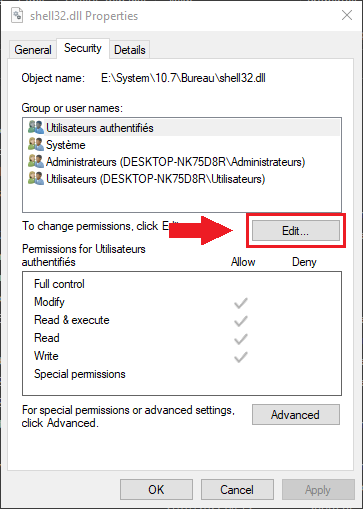Click the greyed-out Apply button
Screen dimensions: 363x509
[318, 490]
